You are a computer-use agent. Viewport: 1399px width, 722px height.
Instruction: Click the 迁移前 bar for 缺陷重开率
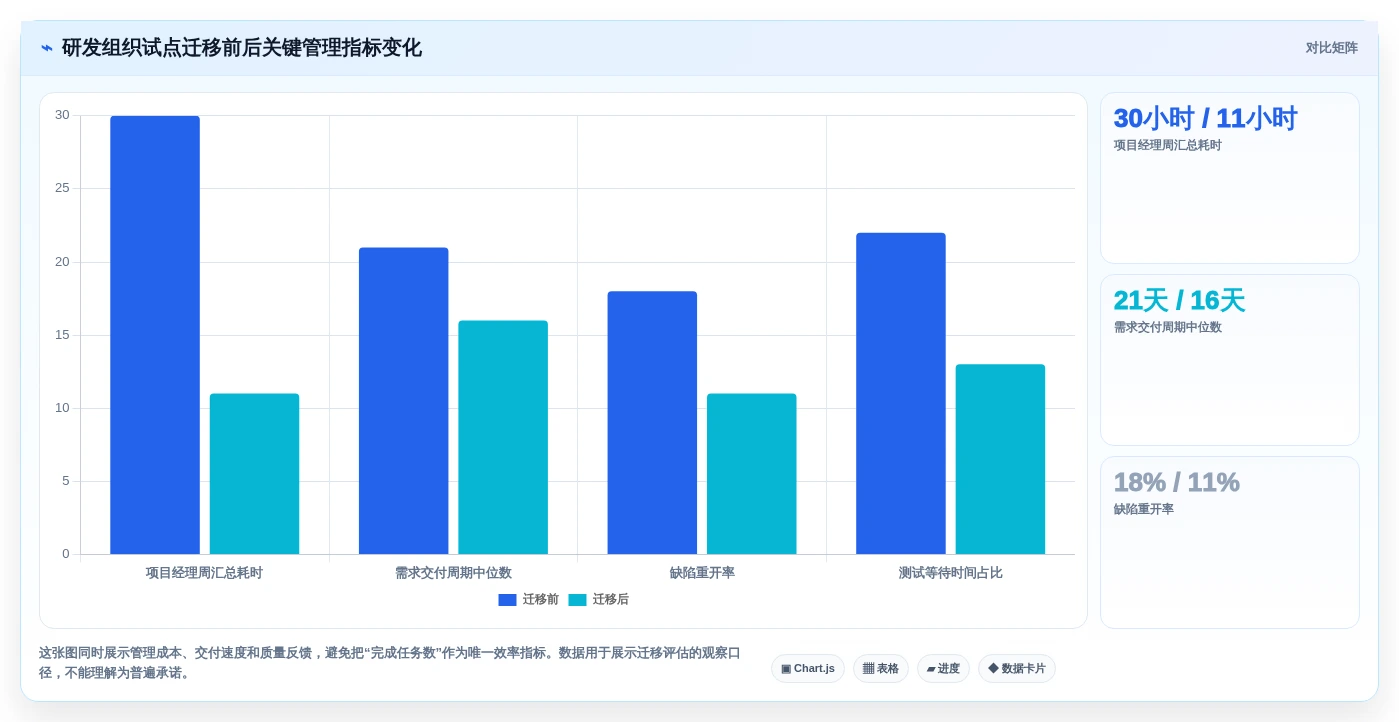click(652, 423)
